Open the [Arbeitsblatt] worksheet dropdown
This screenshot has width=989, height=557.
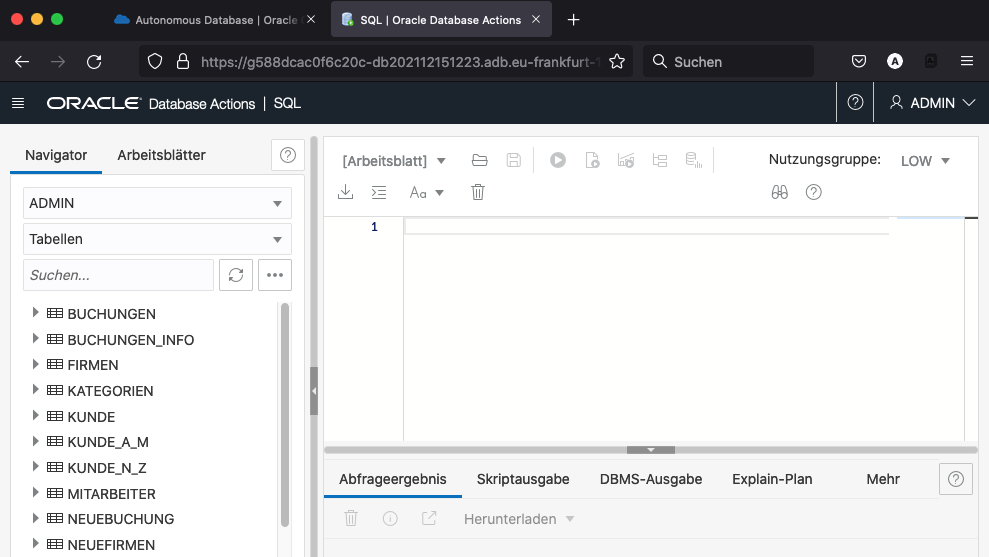[x=394, y=161]
